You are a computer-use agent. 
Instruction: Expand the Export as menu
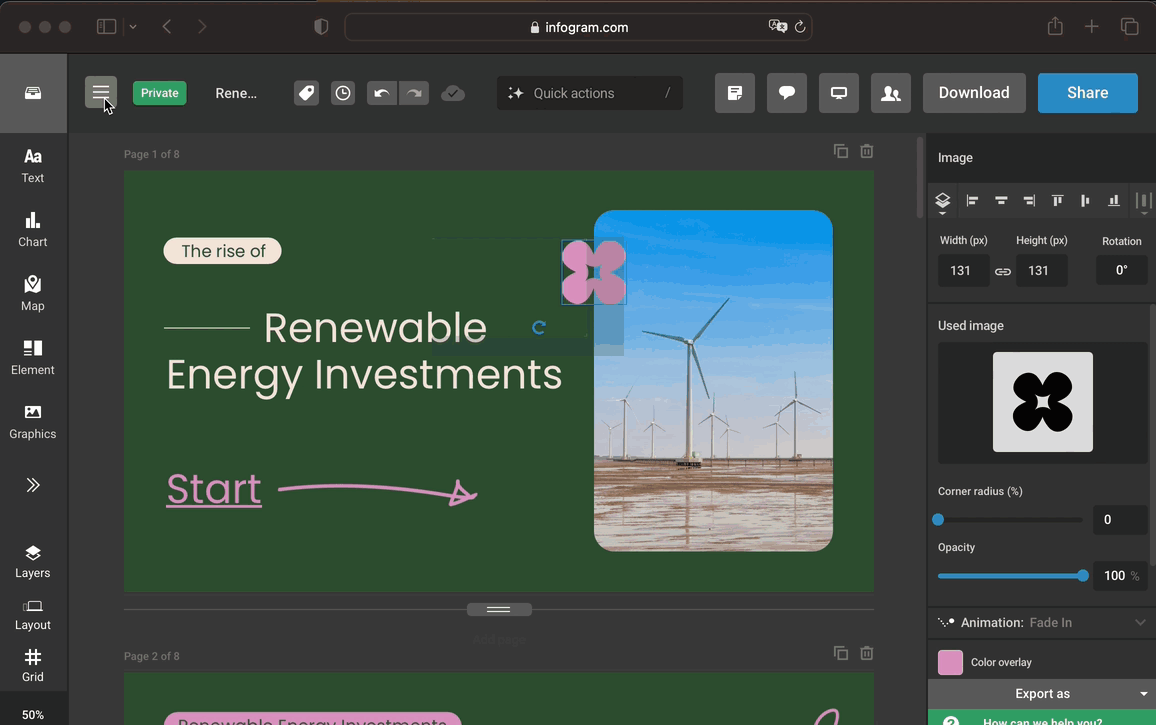[1042, 694]
